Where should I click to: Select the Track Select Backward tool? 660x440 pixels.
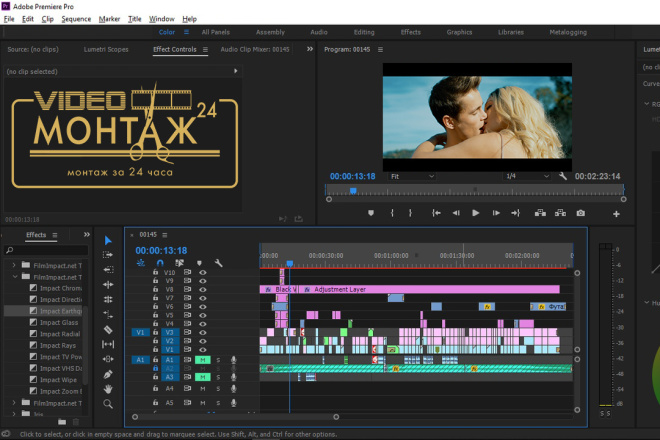(108, 269)
